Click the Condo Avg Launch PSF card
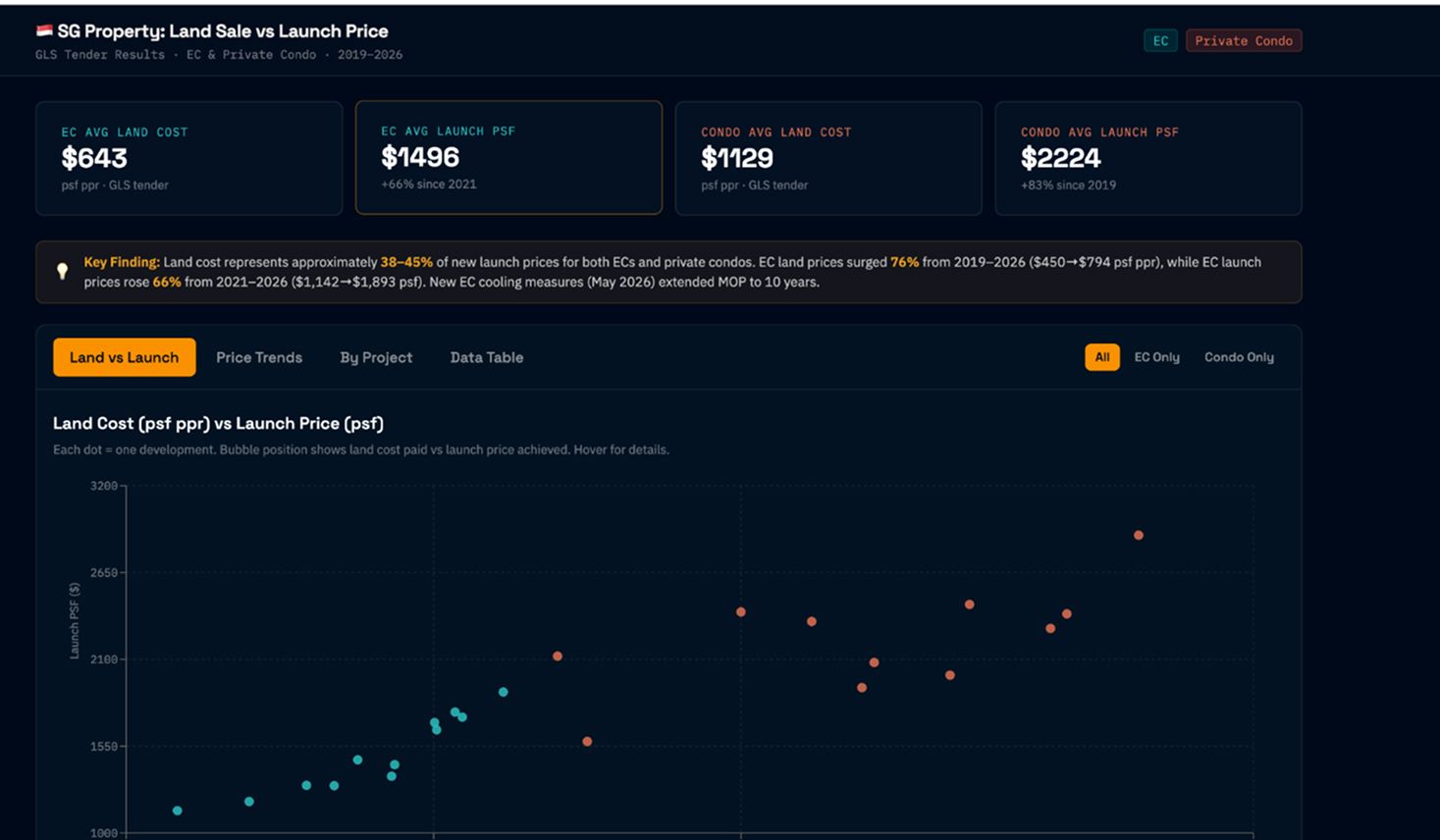The width and height of the screenshot is (1440, 840). pyautogui.click(x=1148, y=158)
